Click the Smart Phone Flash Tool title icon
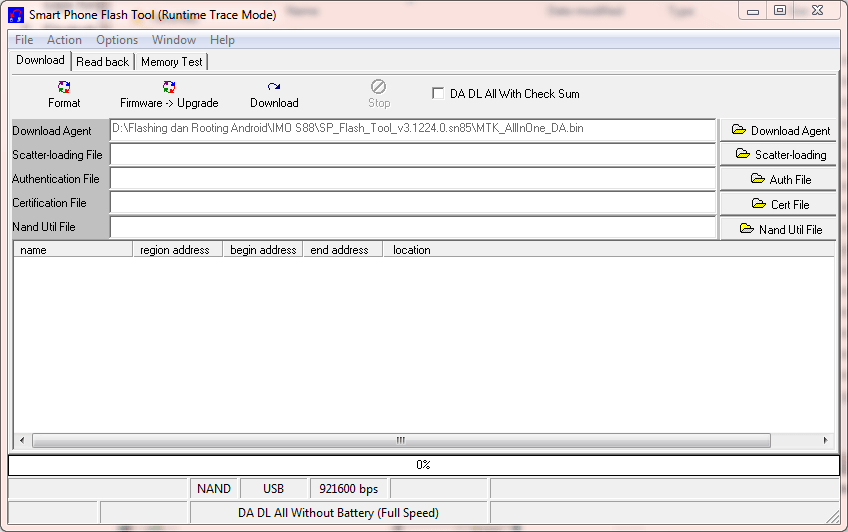Viewport: 848px width, 532px height. pos(16,15)
